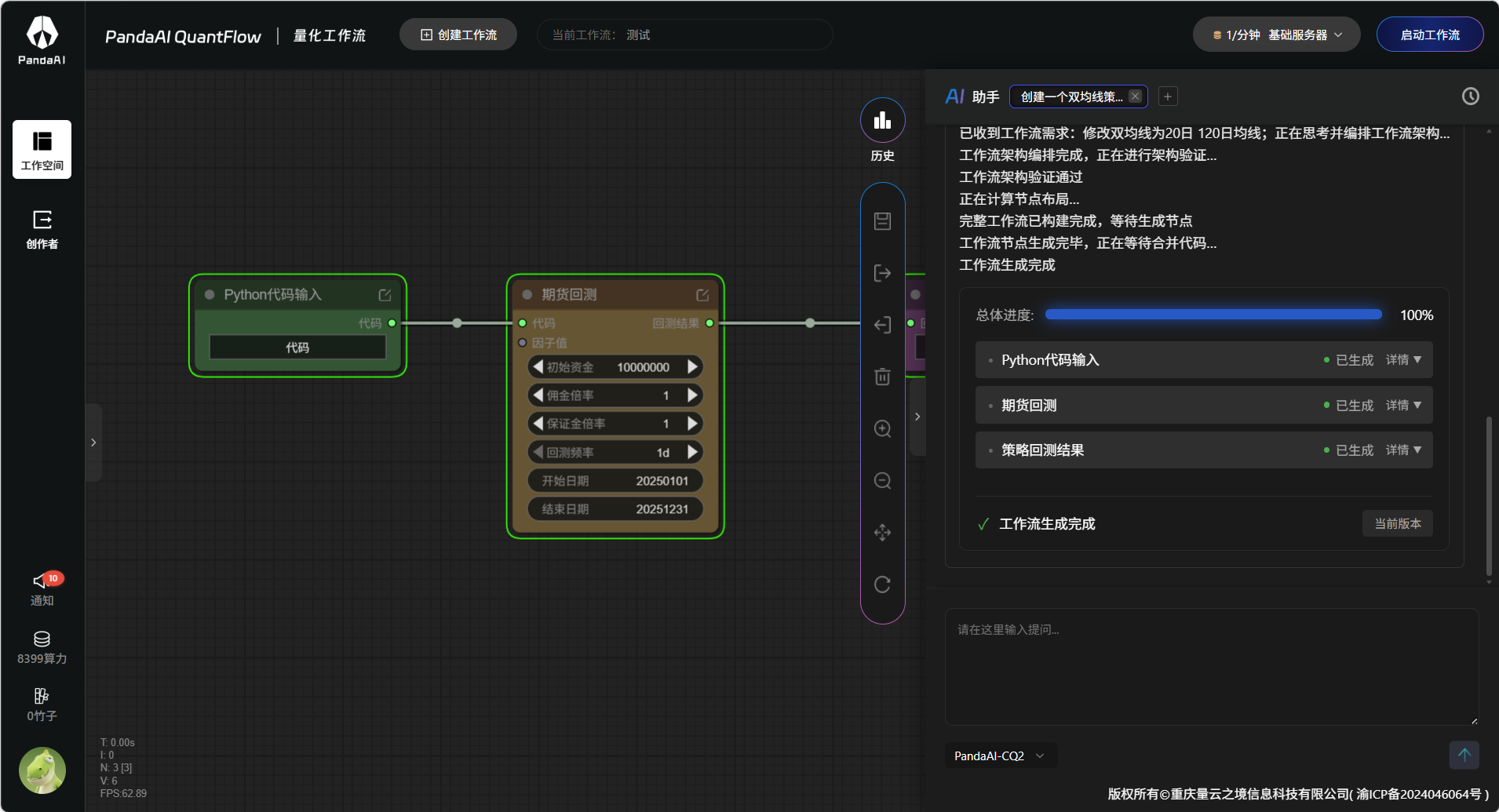The image size is (1499, 812).
Task: Click the 因子值 input port
Action: tap(523, 343)
